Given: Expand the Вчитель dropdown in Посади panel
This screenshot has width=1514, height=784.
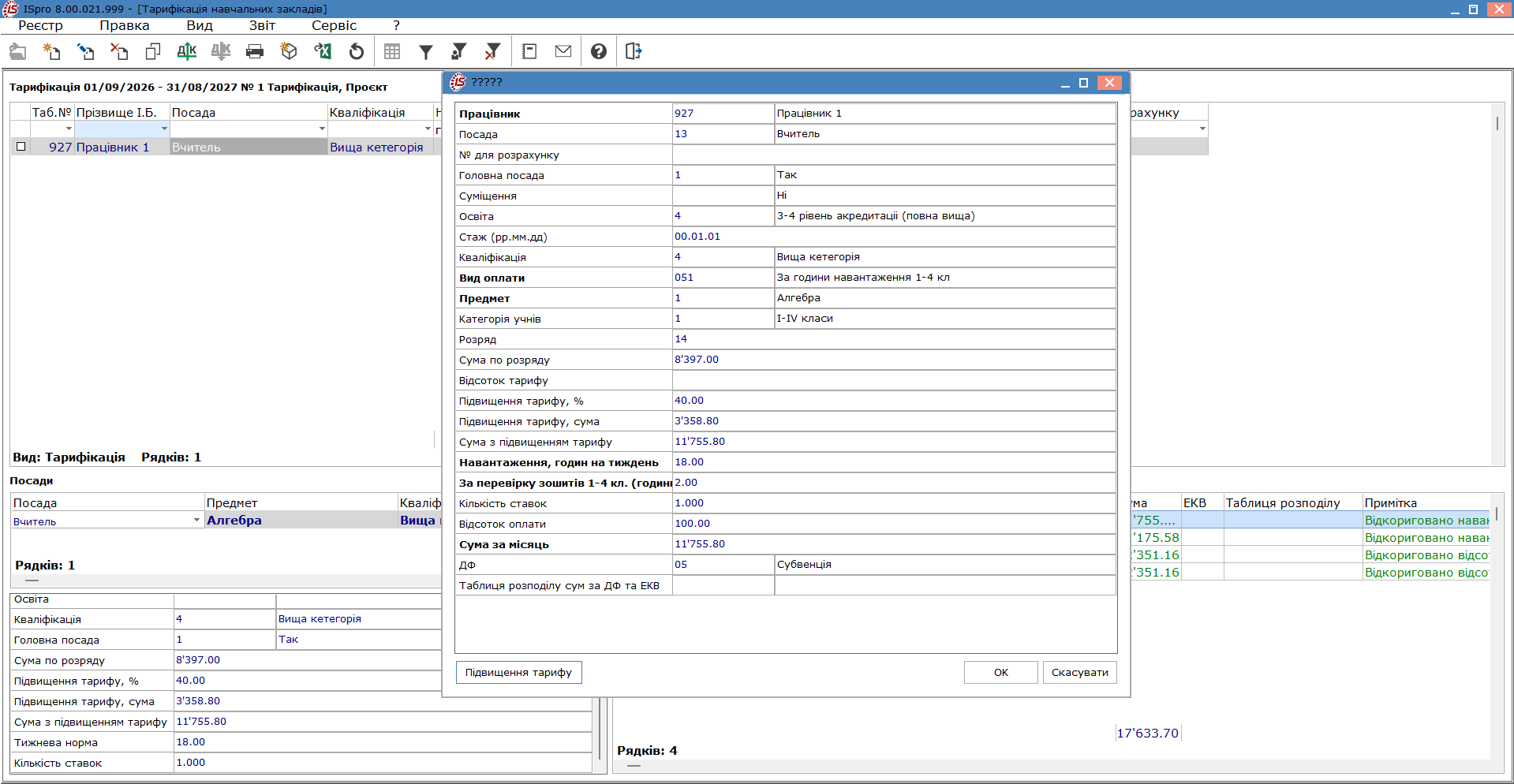Looking at the screenshot, I should (x=196, y=521).
